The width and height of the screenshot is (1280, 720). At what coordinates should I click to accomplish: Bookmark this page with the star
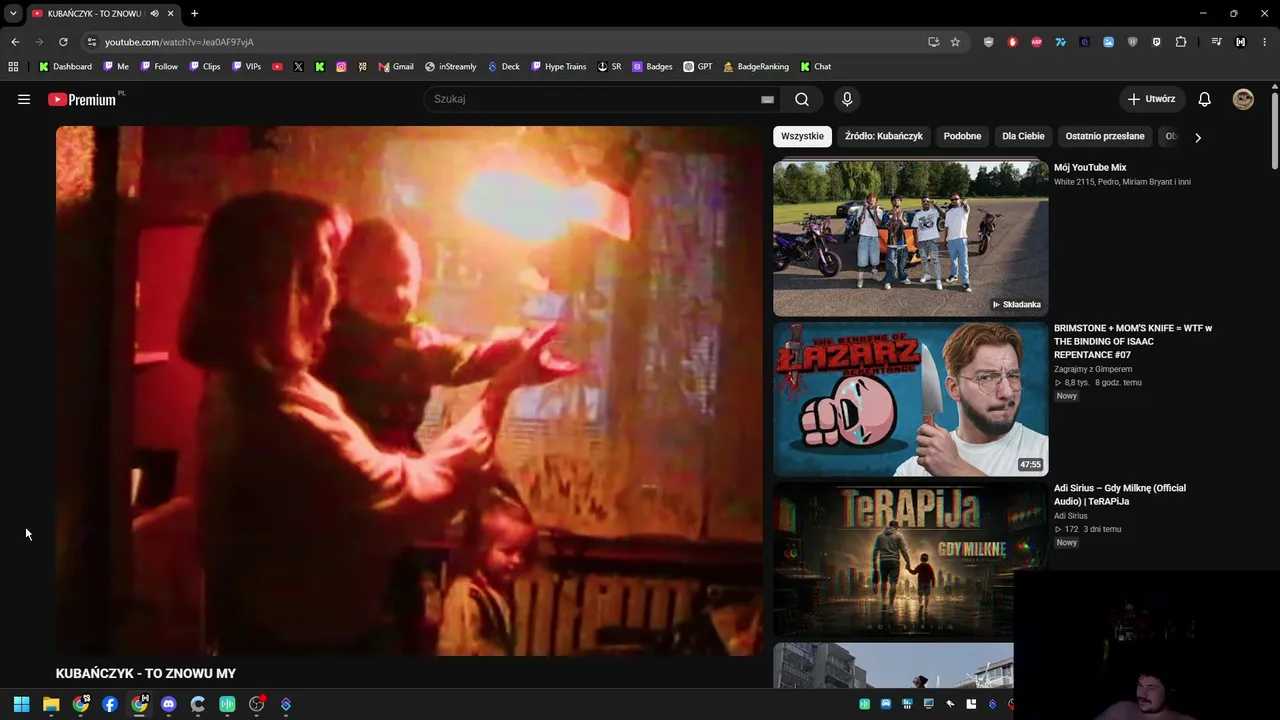coord(955,42)
